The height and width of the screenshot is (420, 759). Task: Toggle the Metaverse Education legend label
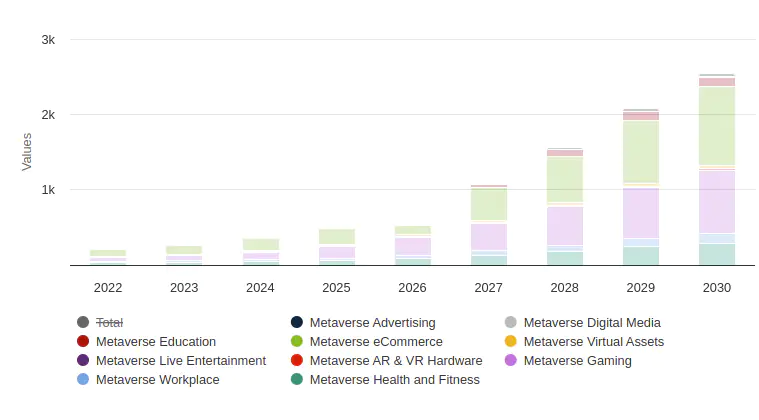tap(155, 341)
